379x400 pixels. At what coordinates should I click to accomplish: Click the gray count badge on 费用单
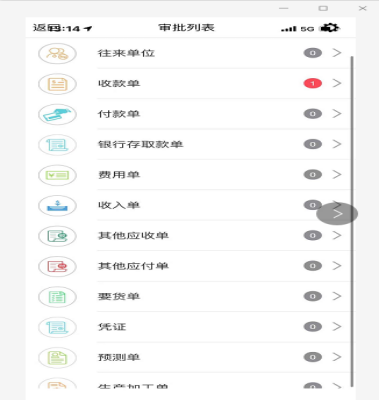313,174
